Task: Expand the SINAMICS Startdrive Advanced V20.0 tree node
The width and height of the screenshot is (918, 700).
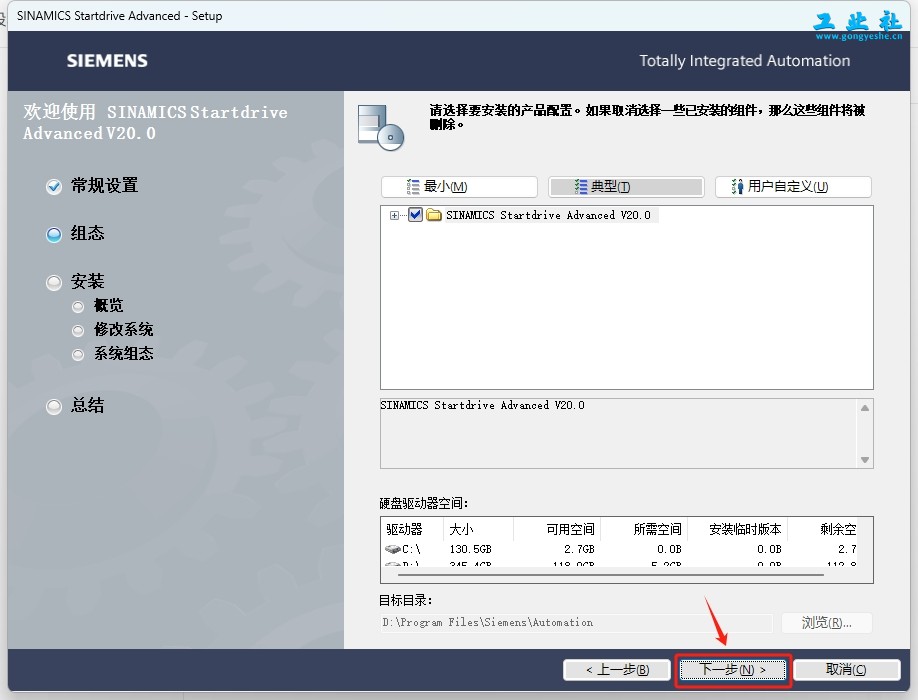Action: click(394, 215)
